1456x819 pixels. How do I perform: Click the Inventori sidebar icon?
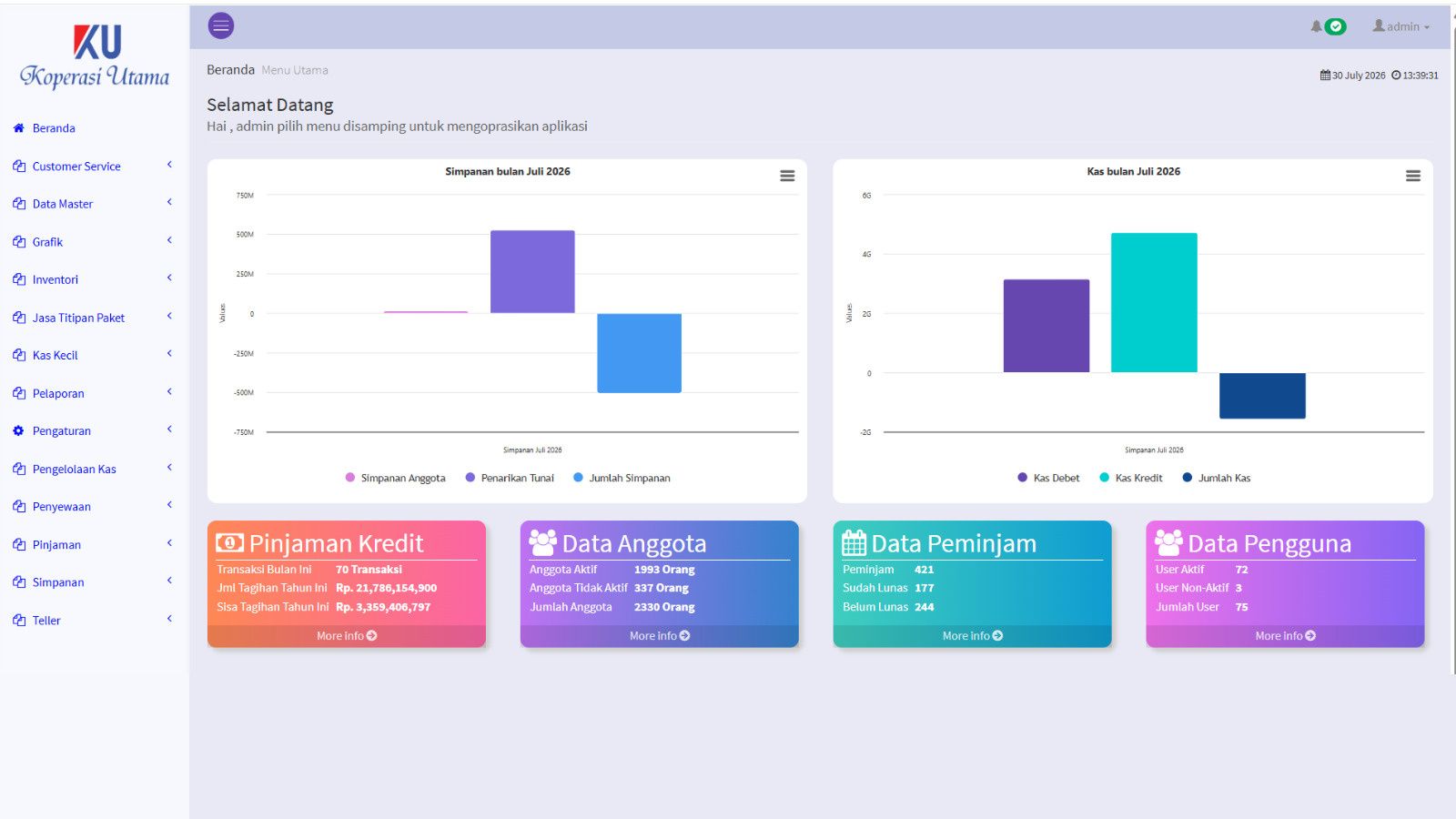pos(18,280)
